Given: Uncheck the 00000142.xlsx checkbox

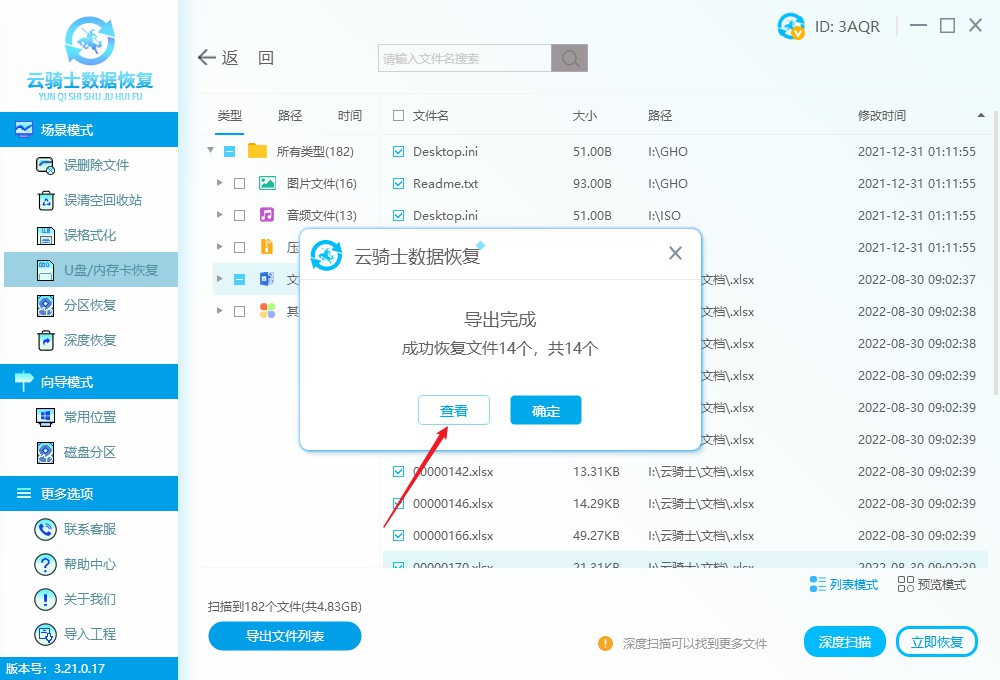Looking at the screenshot, I should tap(399, 471).
